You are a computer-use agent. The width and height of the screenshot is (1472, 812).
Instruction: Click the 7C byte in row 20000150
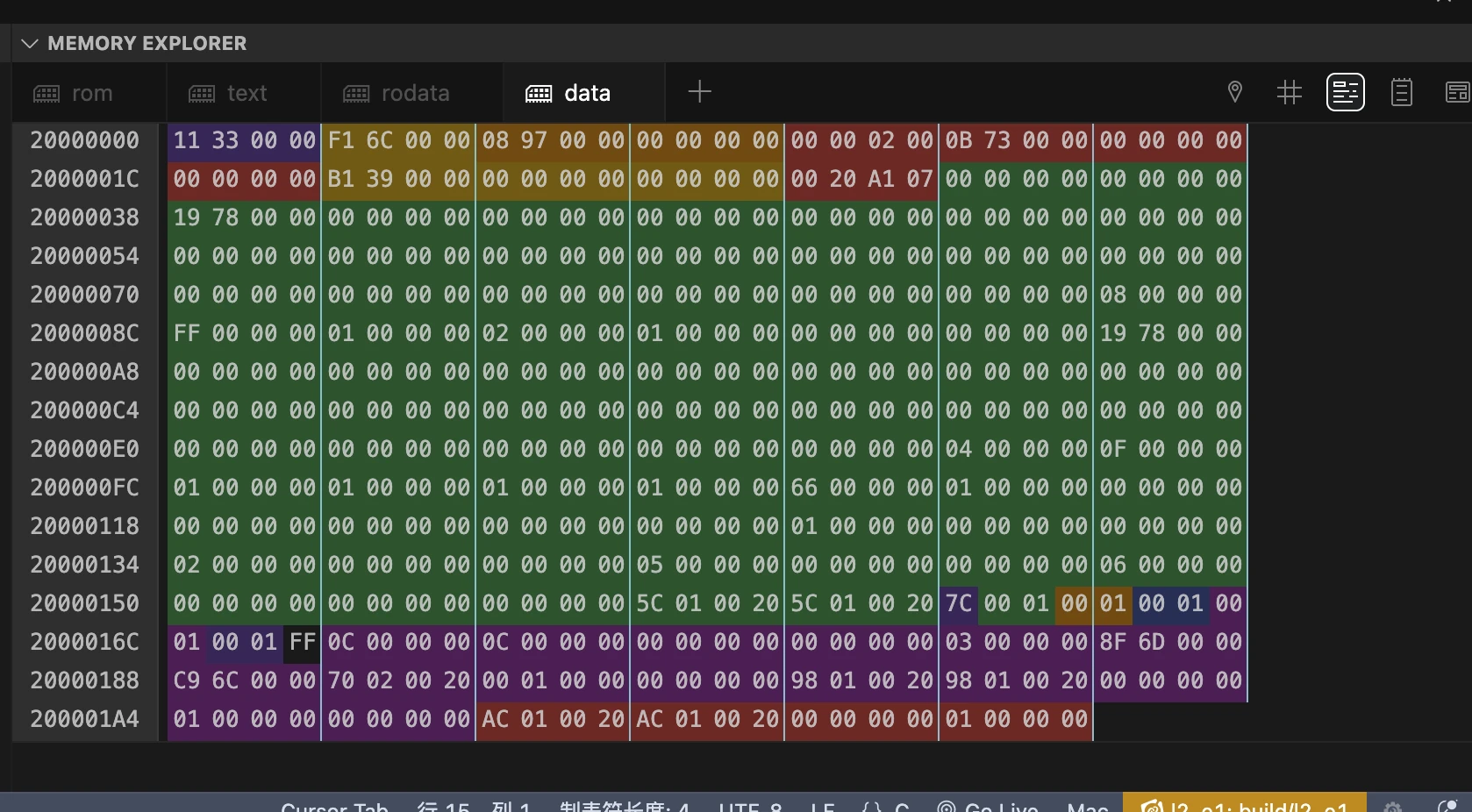pyautogui.click(x=958, y=603)
